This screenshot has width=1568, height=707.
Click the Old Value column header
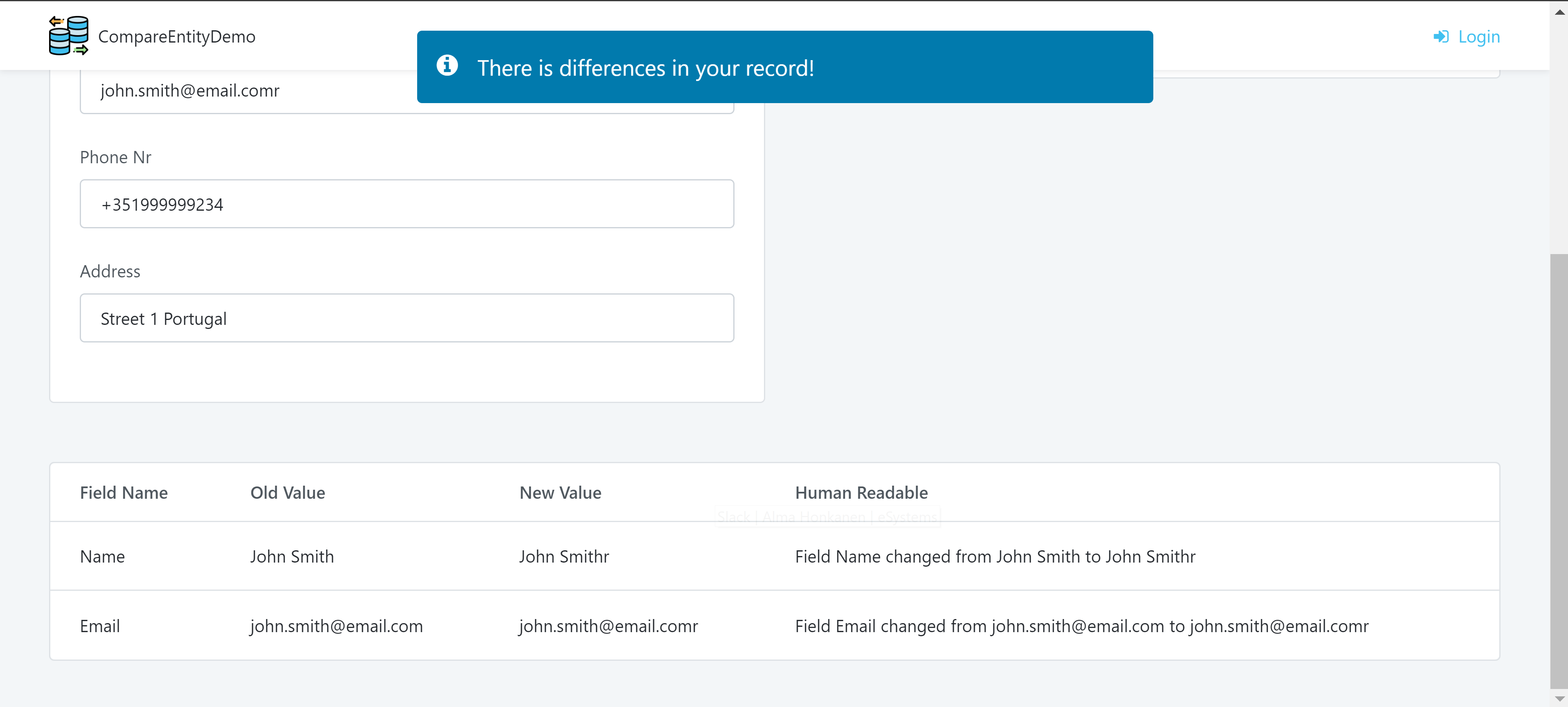click(288, 493)
